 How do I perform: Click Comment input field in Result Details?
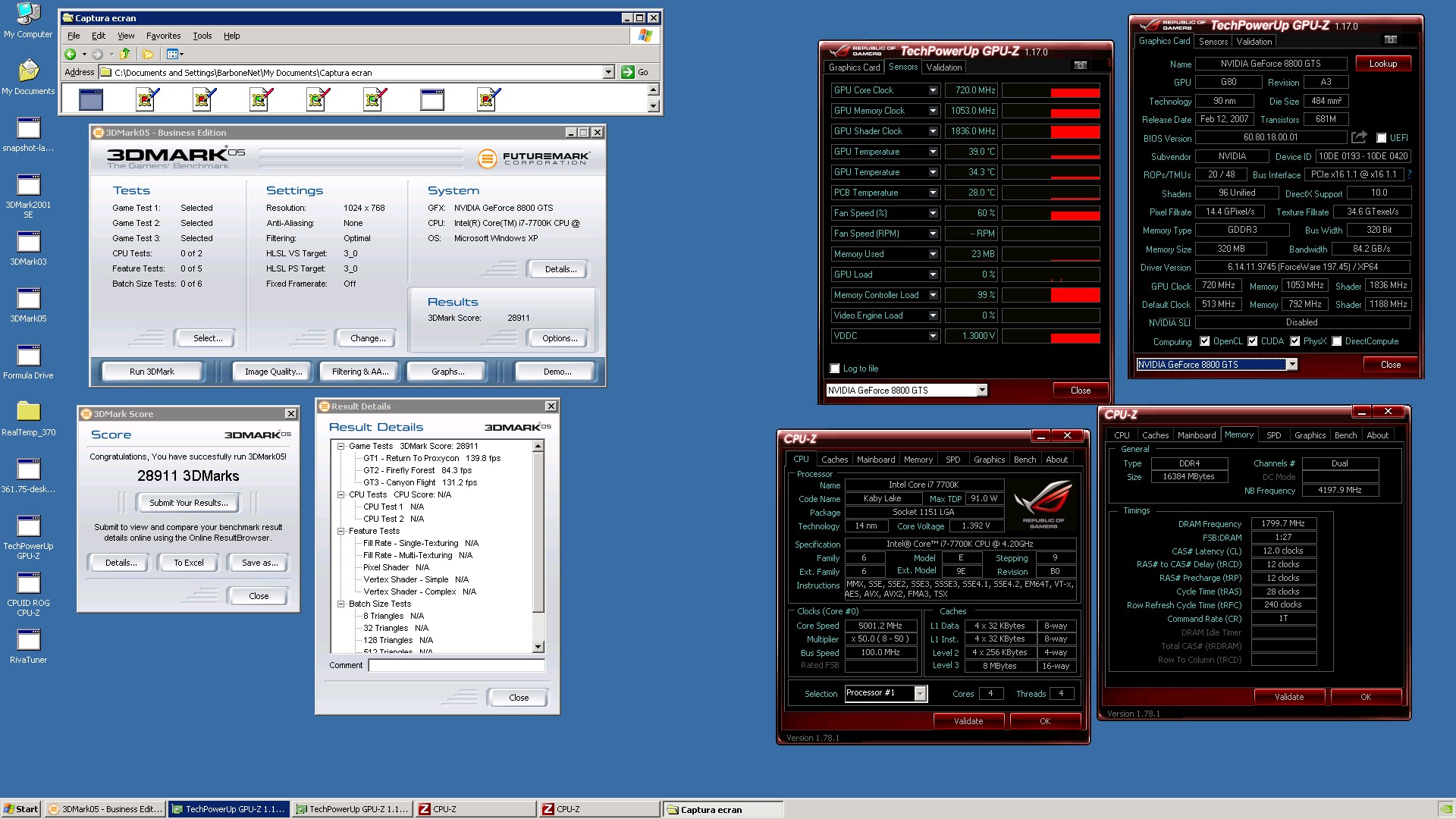click(x=457, y=665)
